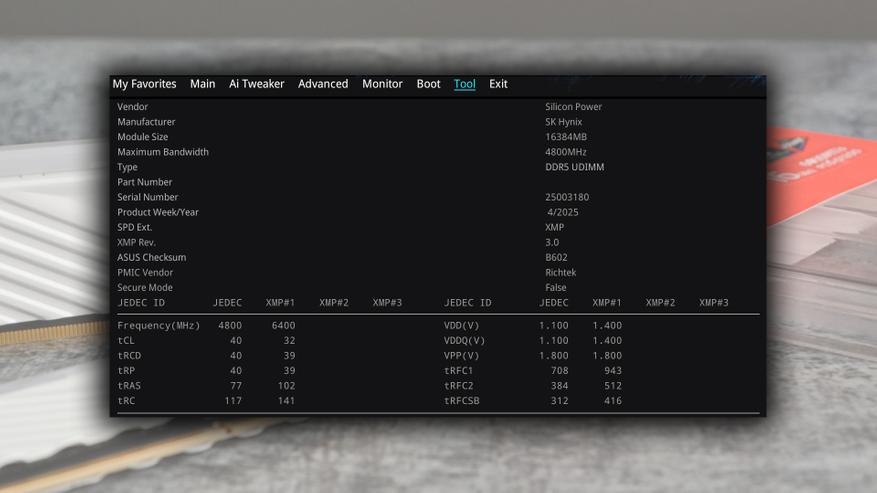Click the XMP#1 tRFCSB value 416
The width and height of the screenshot is (877, 493).
613,401
